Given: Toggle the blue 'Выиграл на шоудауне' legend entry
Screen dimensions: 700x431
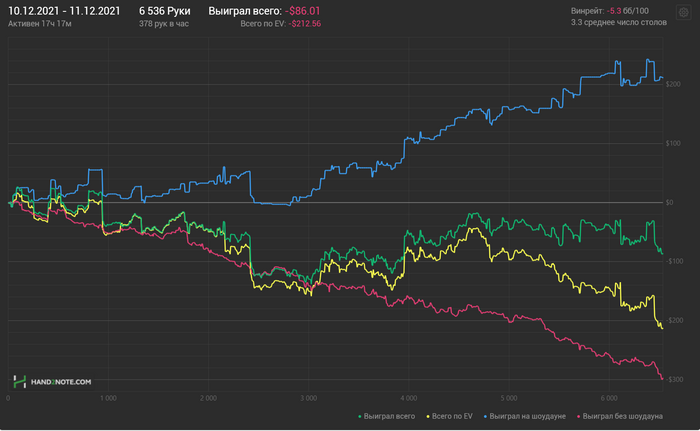Looking at the screenshot, I should 525,416.
